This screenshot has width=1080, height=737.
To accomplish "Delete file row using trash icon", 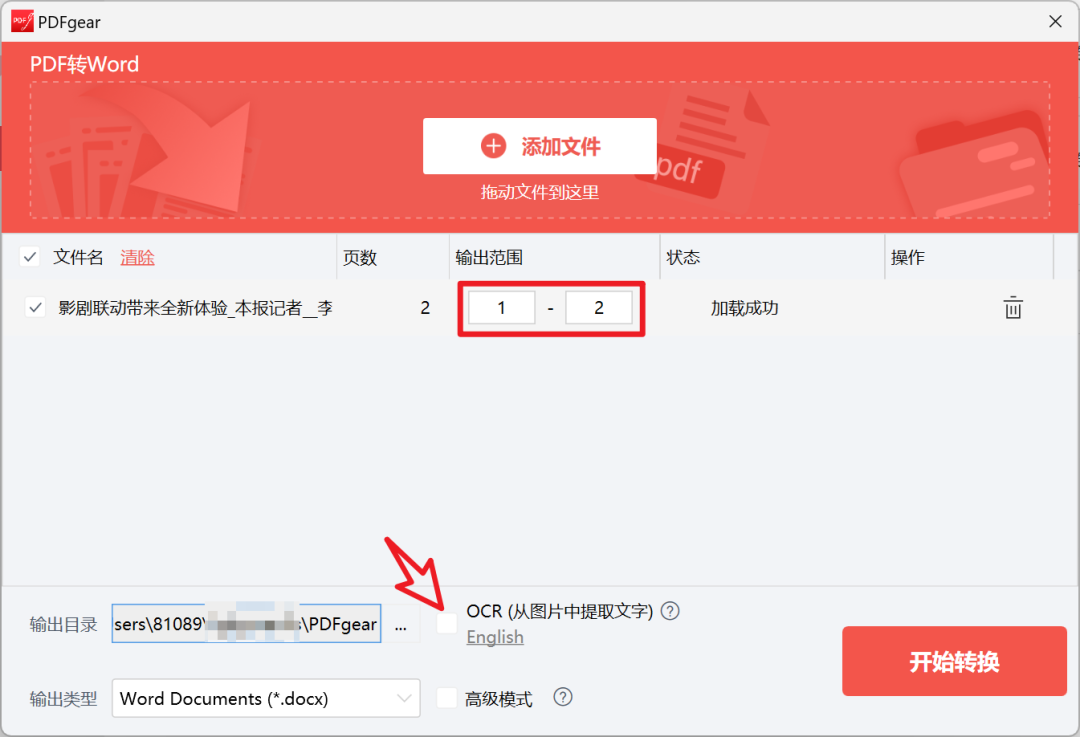I will click(x=1012, y=307).
